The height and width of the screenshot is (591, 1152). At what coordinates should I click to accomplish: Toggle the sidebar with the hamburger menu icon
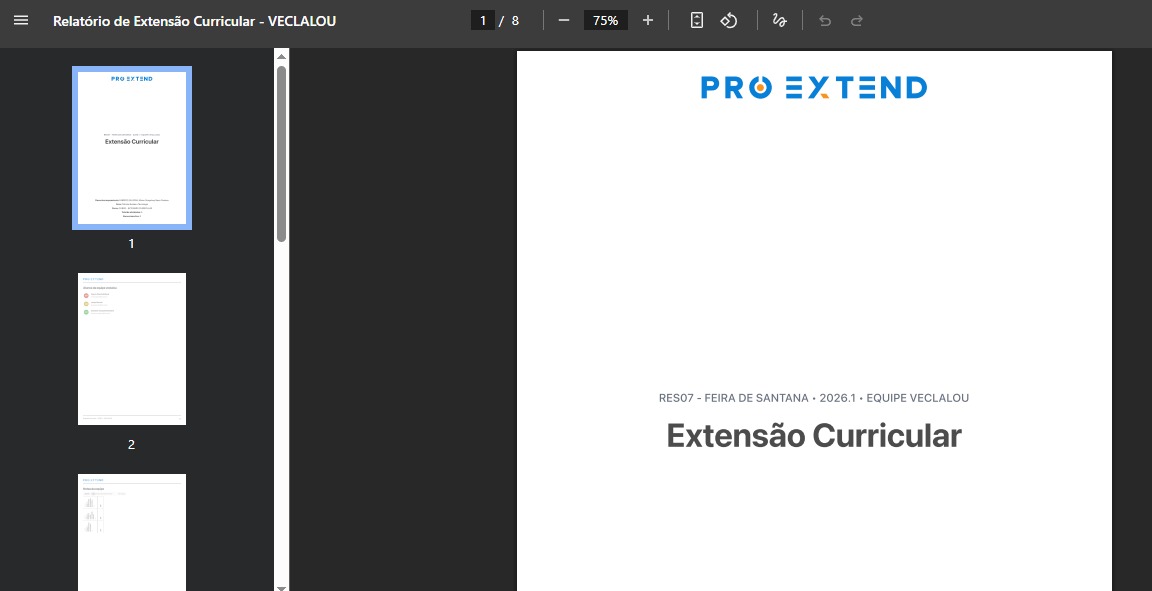21,21
